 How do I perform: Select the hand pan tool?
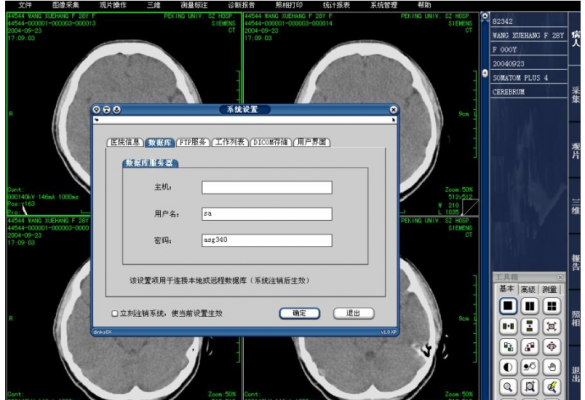pos(551,367)
